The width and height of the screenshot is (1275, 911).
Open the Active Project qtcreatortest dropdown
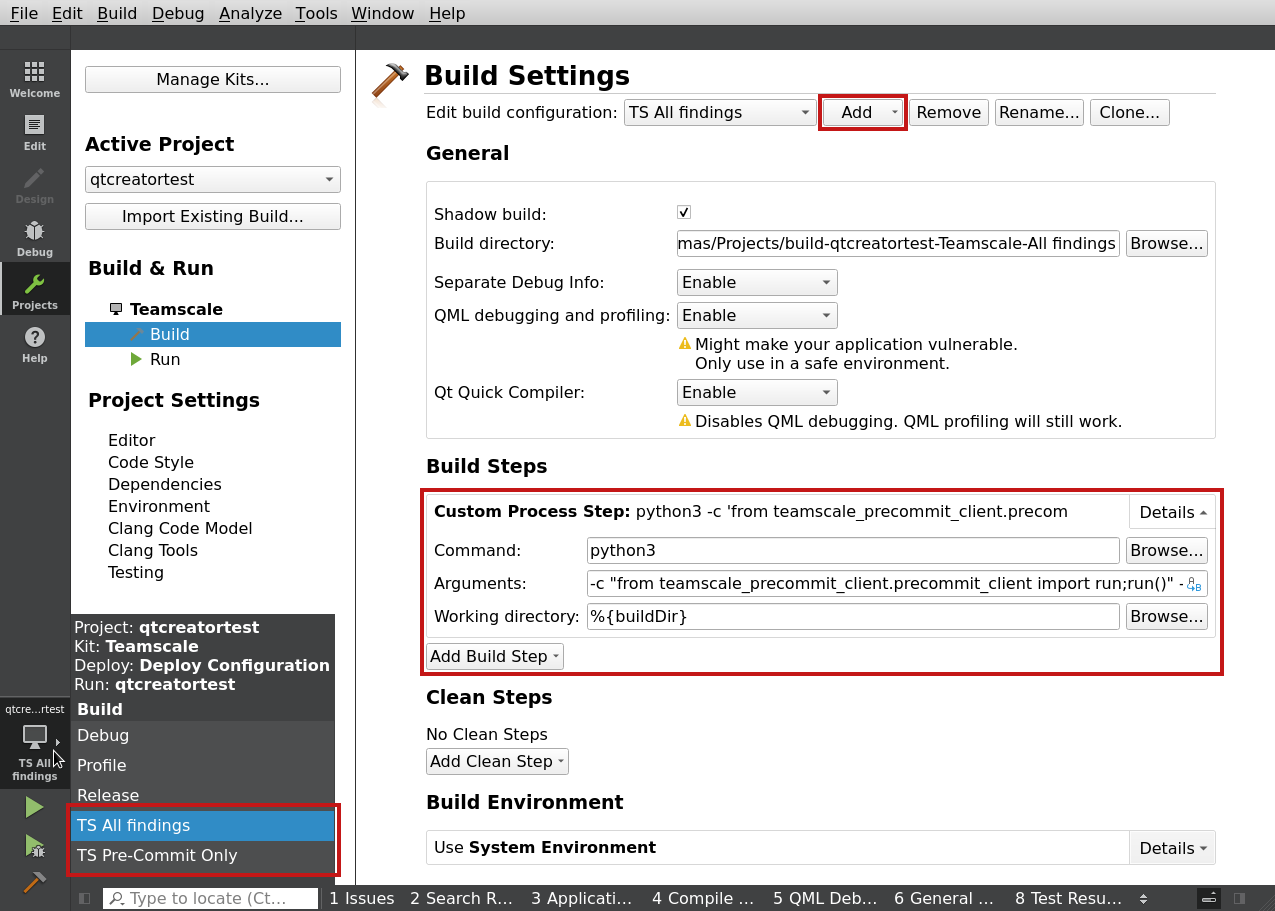pyautogui.click(x=213, y=180)
